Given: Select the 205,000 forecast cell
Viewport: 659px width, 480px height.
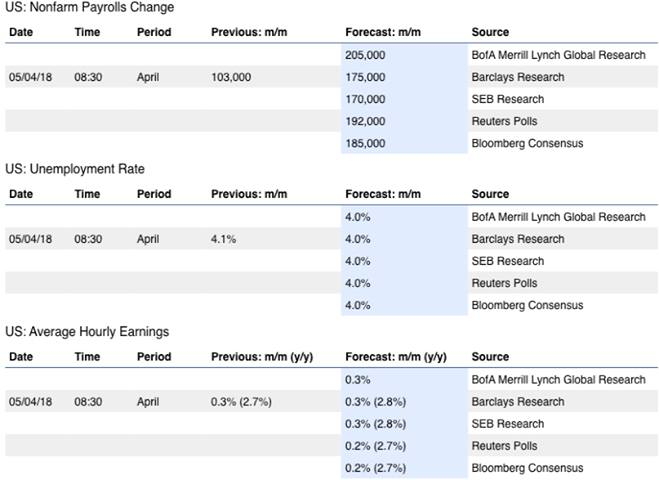Looking at the screenshot, I should point(366,55).
